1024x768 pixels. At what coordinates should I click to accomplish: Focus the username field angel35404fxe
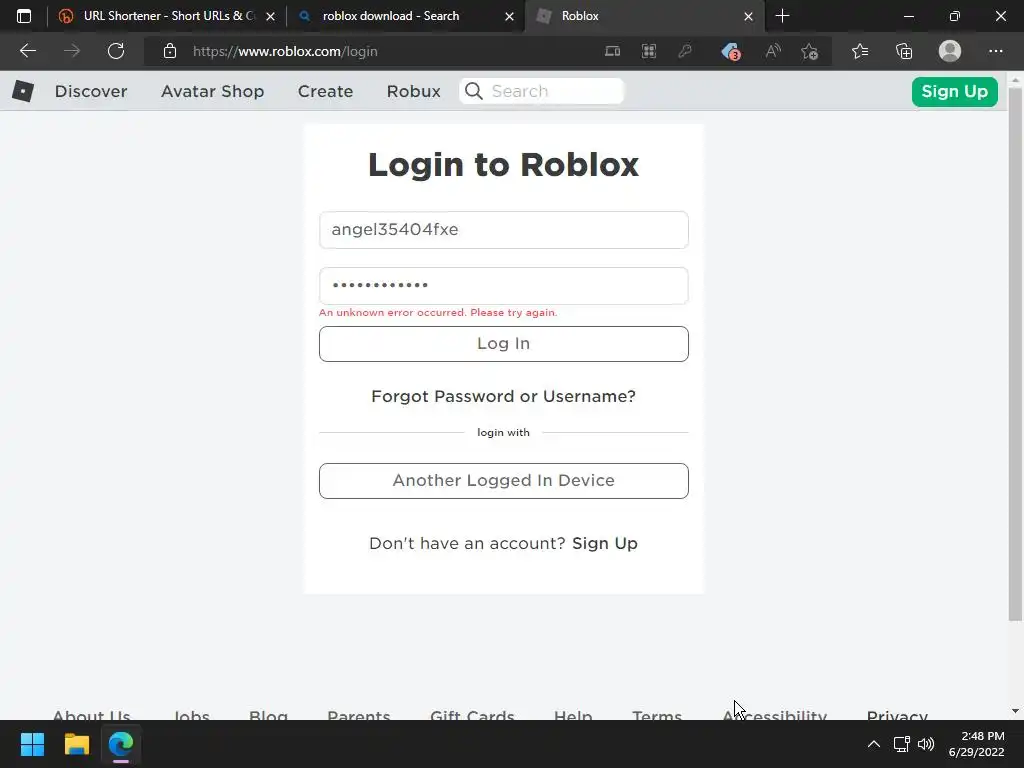click(504, 230)
